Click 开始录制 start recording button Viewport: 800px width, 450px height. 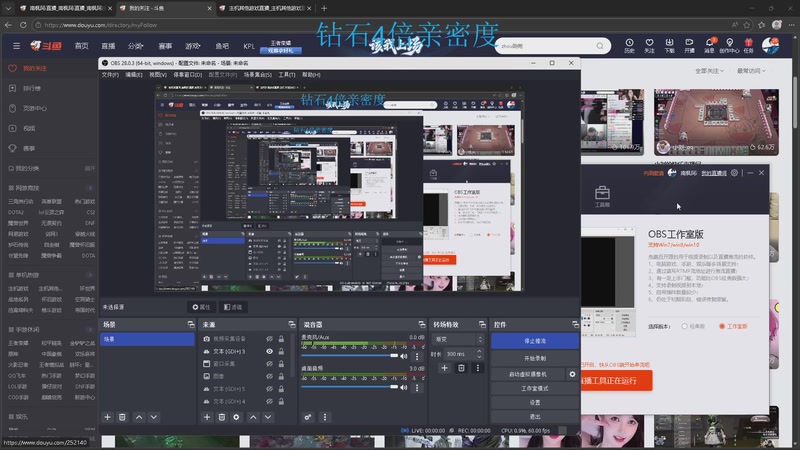point(535,358)
